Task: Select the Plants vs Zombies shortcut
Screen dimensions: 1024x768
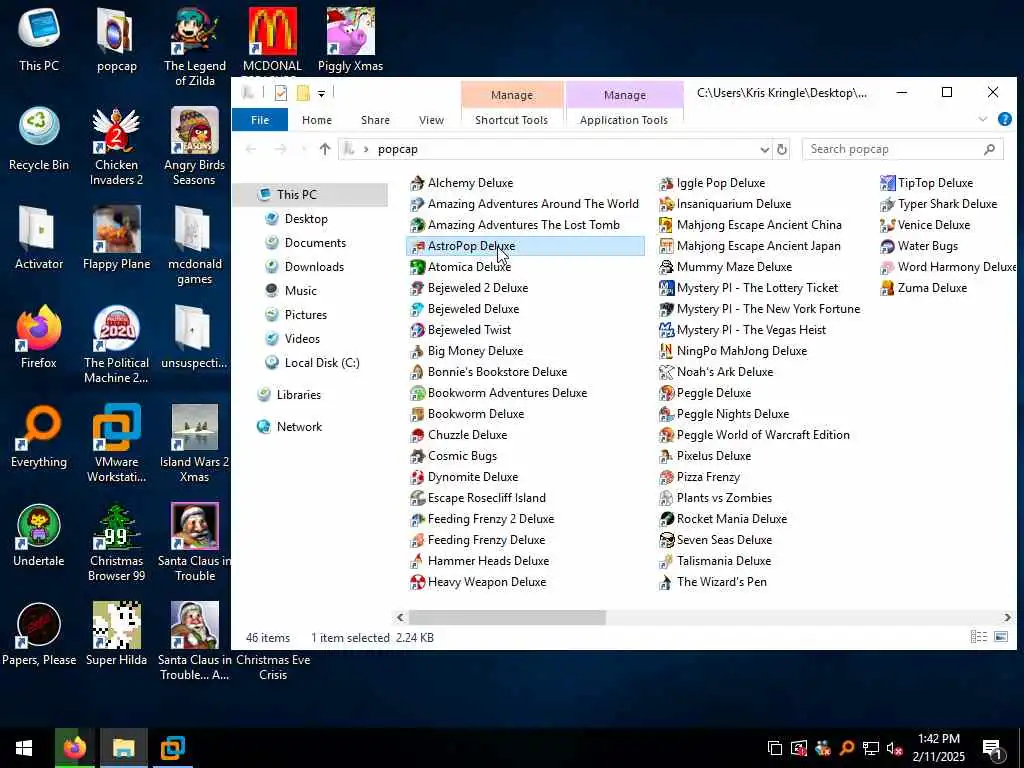Action: (x=724, y=498)
